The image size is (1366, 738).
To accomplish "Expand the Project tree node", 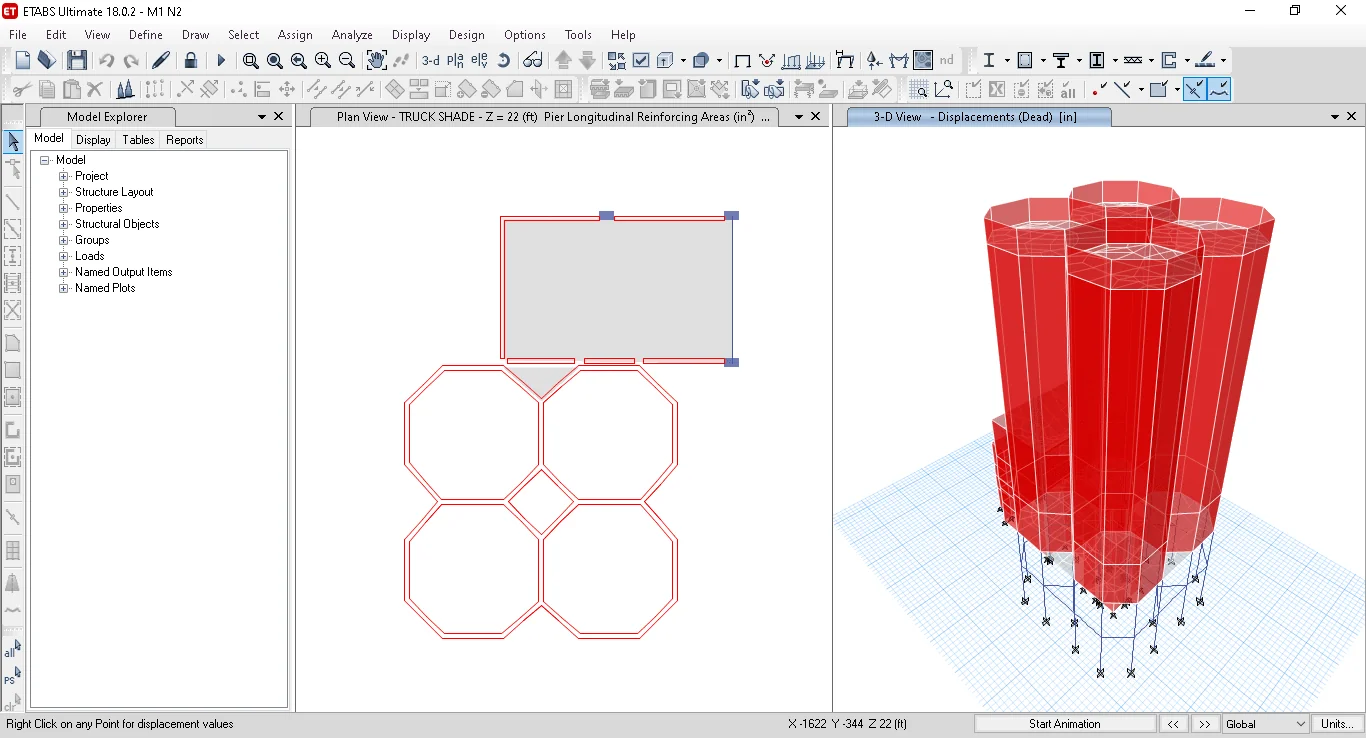I will pyautogui.click(x=64, y=176).
